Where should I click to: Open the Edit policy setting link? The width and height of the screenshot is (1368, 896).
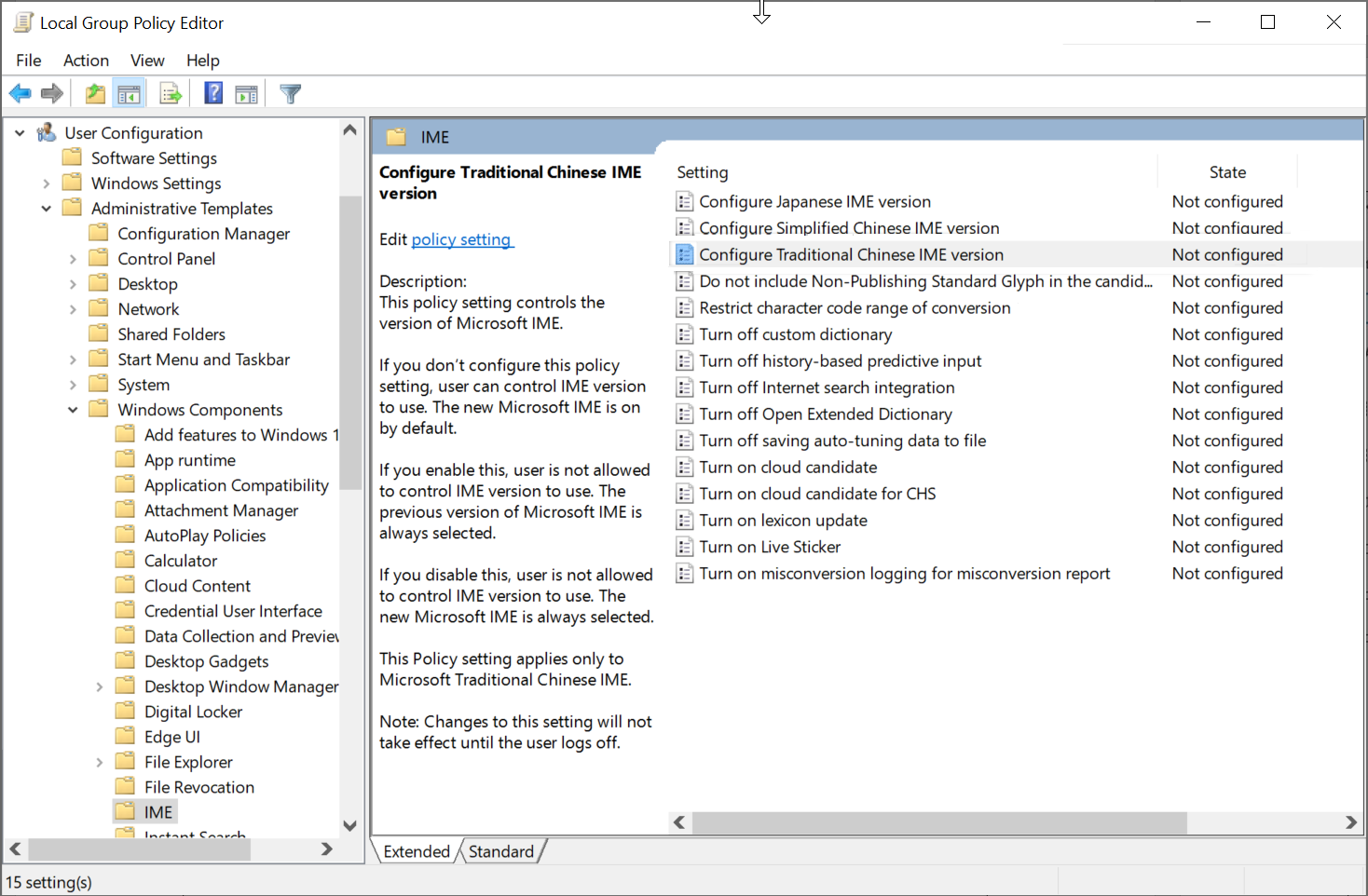coord(461,239)
